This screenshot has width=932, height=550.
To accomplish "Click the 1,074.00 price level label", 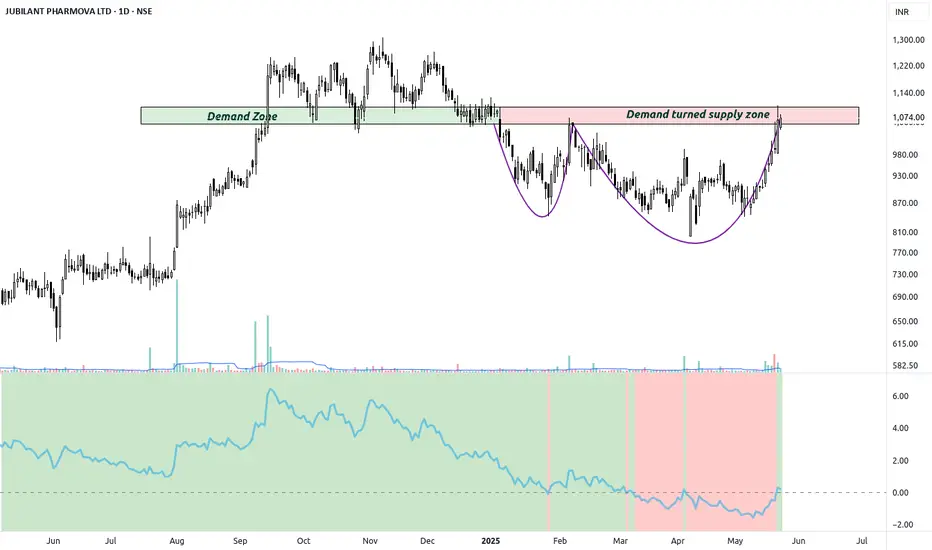I will point(908,117).
